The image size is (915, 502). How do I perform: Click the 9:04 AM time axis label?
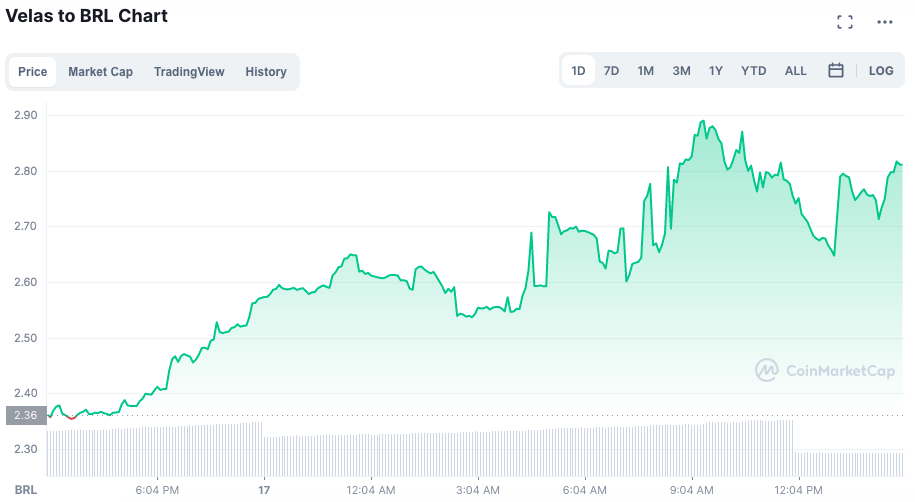pos(692,490)
